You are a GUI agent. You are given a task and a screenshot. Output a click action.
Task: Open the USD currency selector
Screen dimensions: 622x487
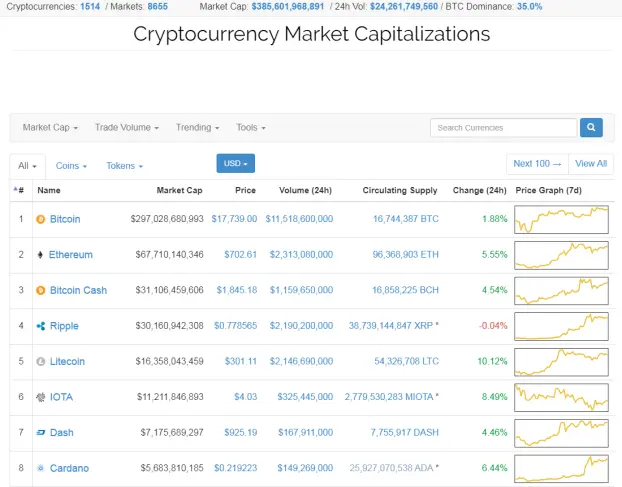click(236, 163)
